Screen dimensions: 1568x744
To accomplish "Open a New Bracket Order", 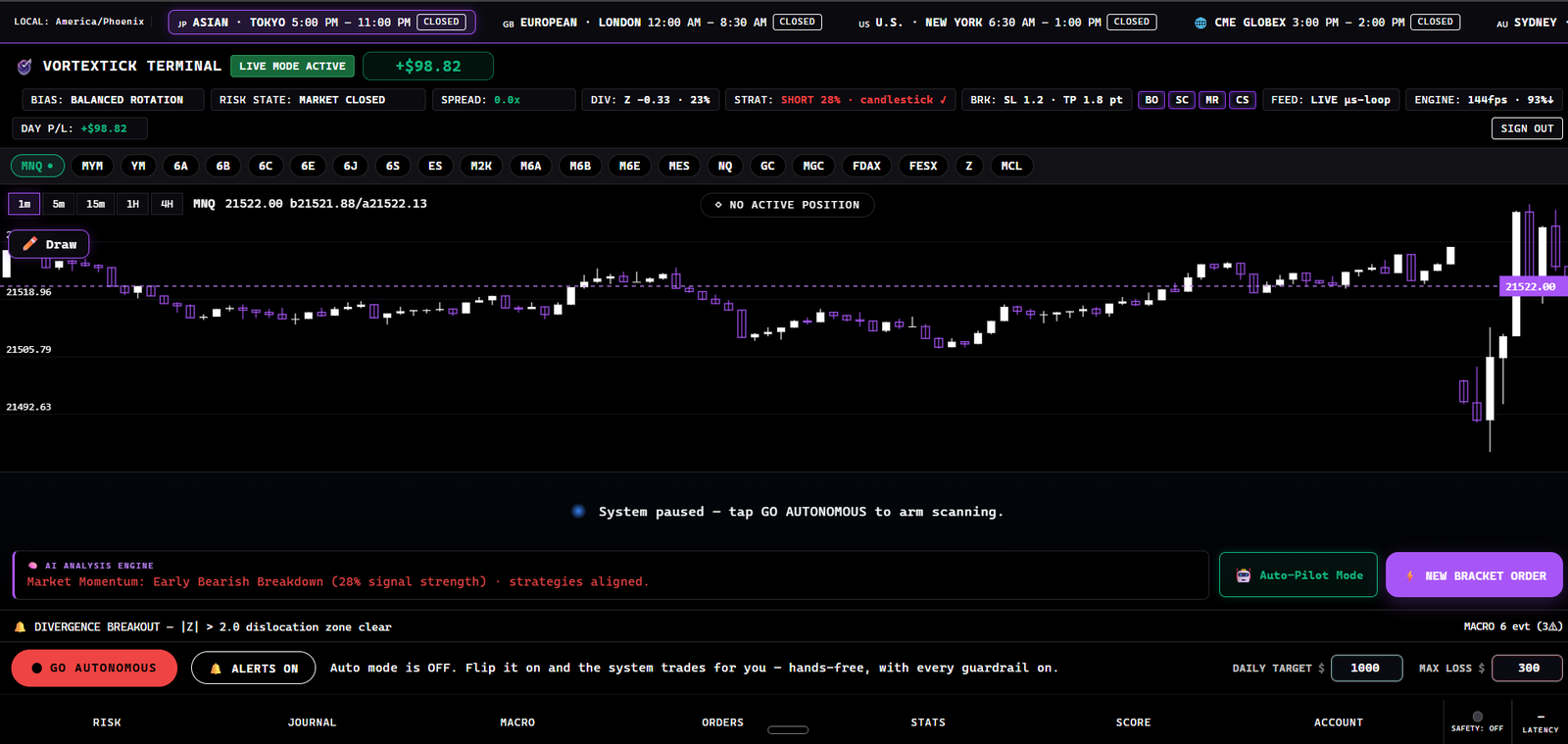I will point(1474,575).
